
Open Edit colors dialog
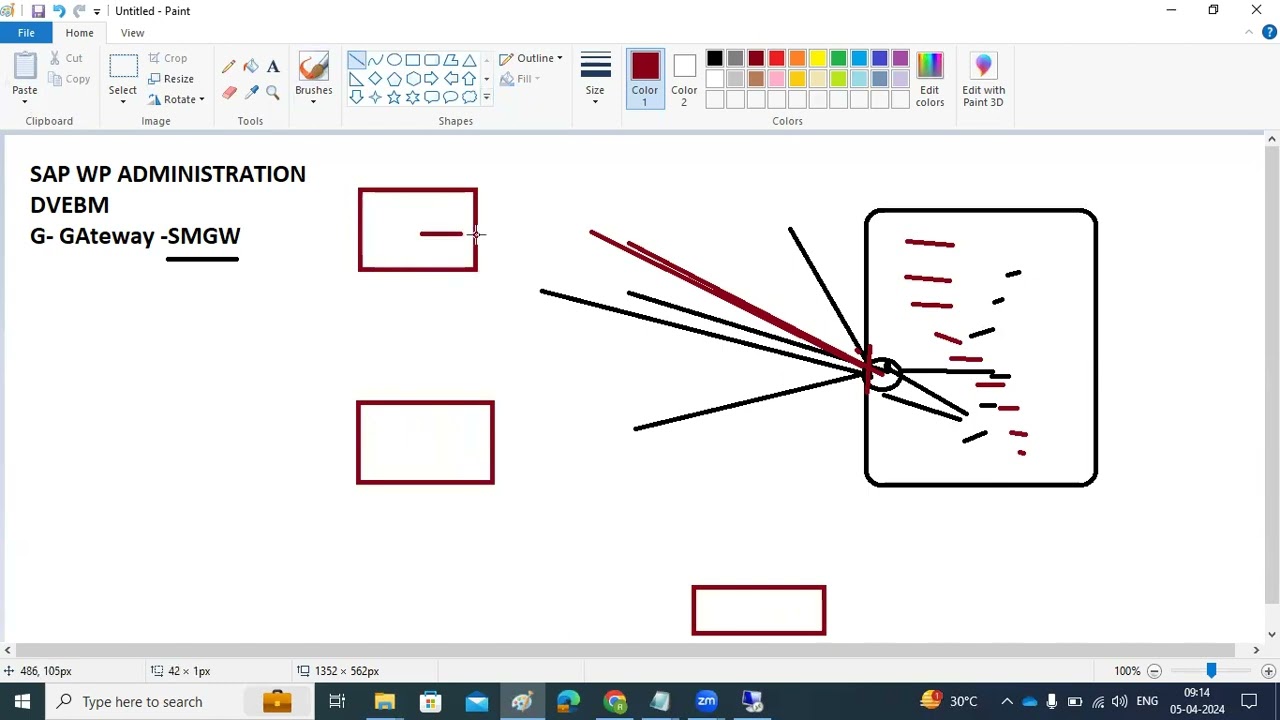click(x=929, y=79)
